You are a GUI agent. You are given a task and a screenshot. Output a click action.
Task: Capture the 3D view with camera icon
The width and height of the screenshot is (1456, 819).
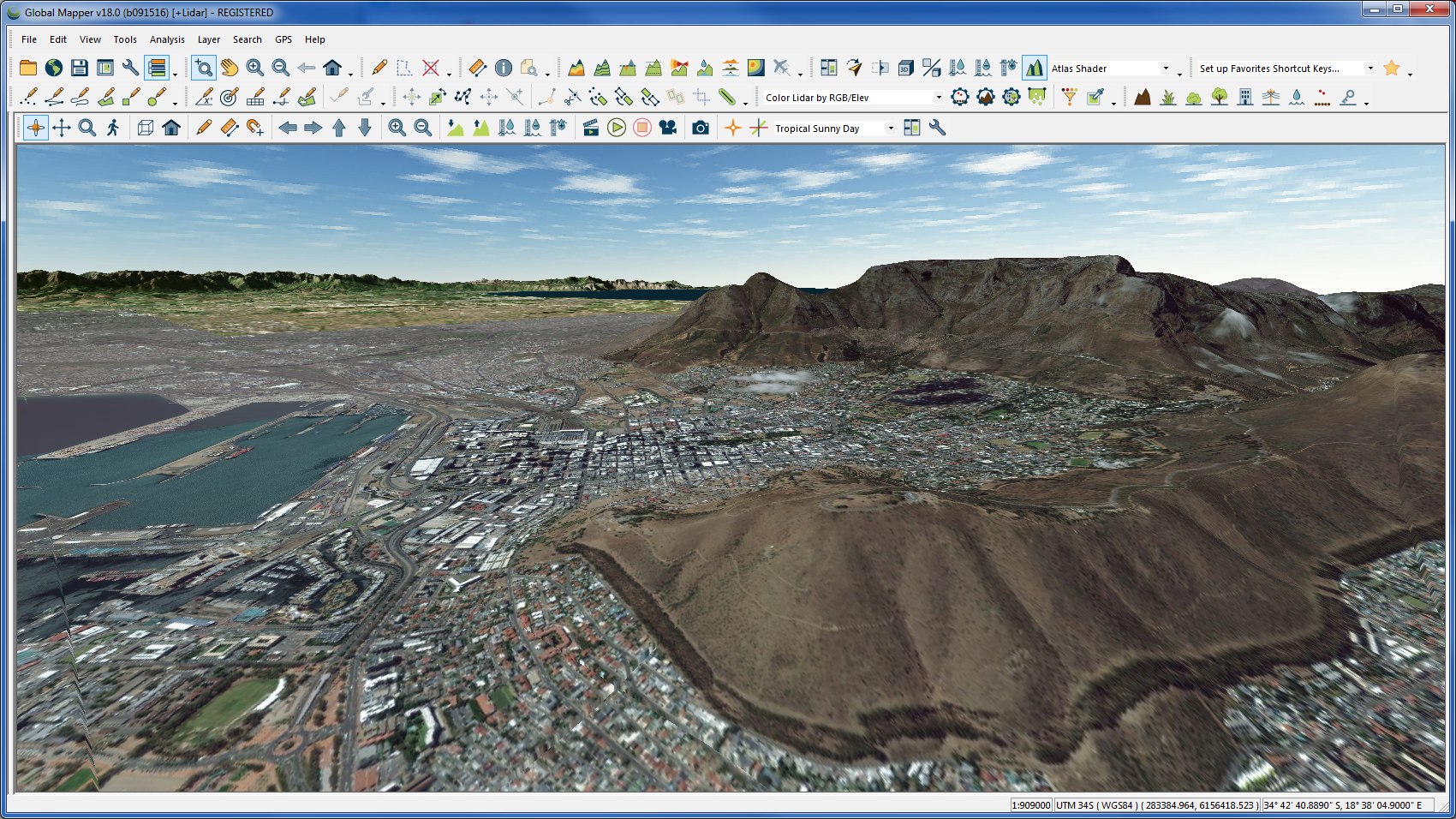701,128
